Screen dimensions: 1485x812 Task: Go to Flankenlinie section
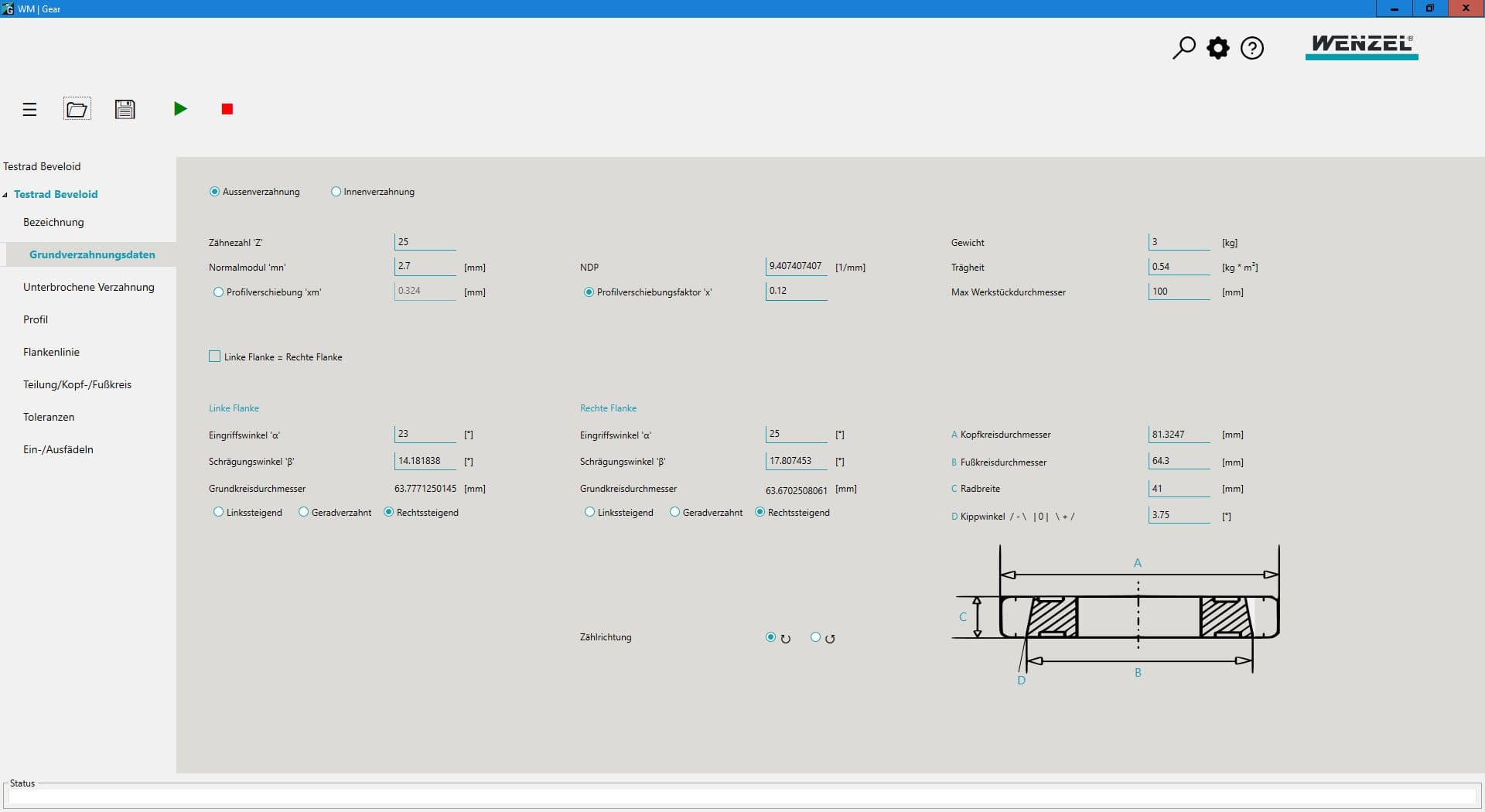(51, 352)
